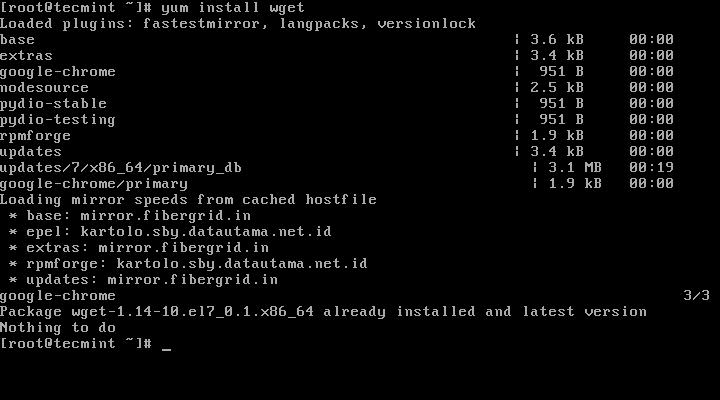Click the 'Package wget-1.14-10.el7_0.1.x86_64' text
The height and width of the screenshot is (400, 720).
click(161, 312)
